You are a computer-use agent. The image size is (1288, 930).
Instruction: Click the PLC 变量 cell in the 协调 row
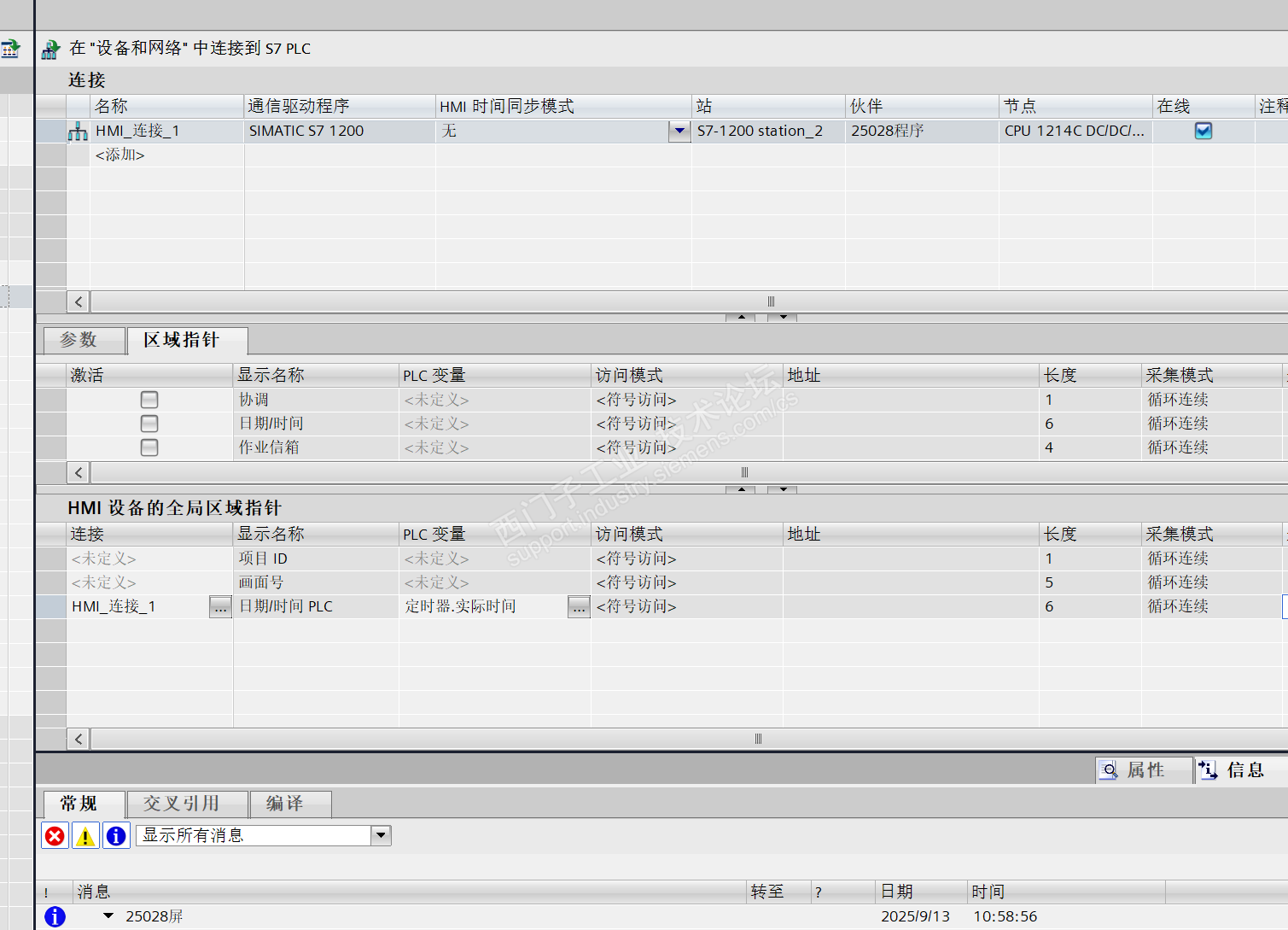click(495, 400)
